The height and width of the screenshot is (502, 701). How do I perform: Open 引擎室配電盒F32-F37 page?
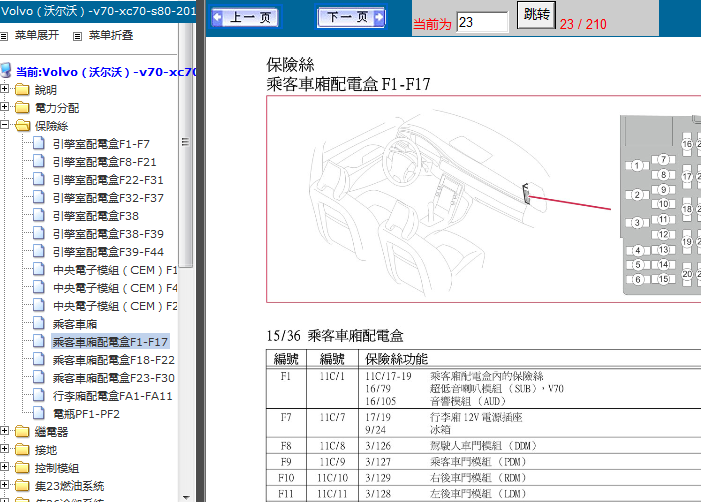[108, 198]
